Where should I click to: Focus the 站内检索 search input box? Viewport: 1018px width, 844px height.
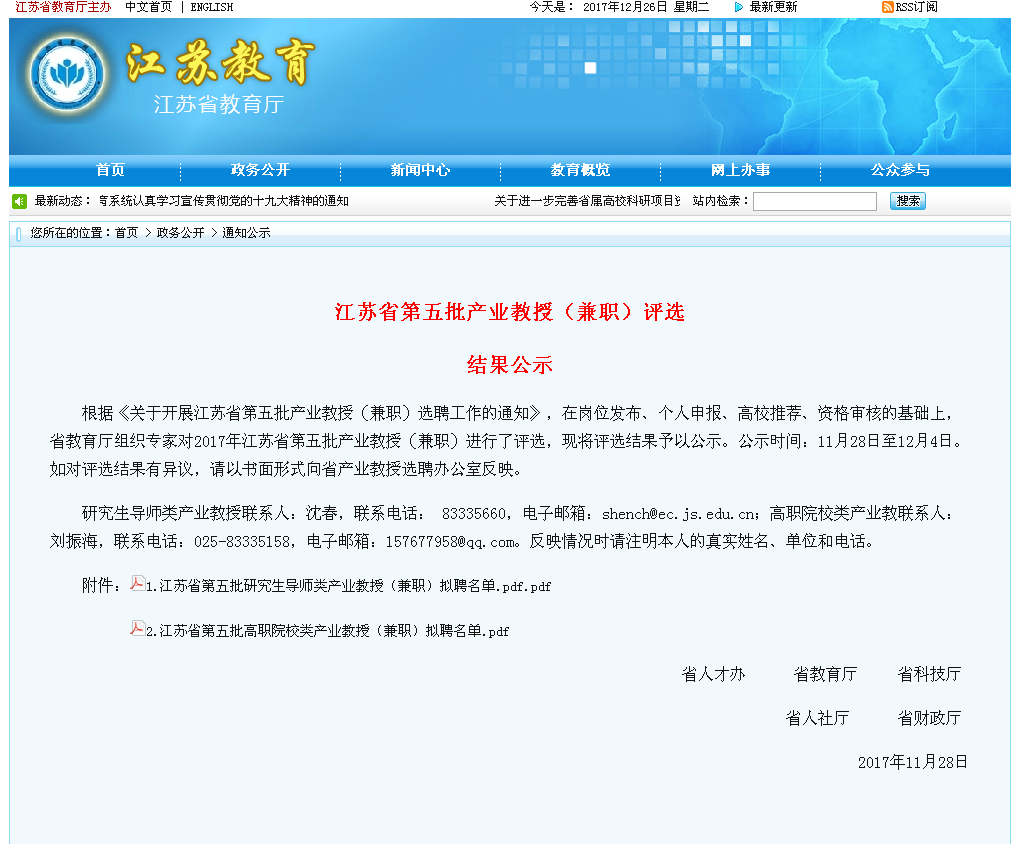pos(814,201)
